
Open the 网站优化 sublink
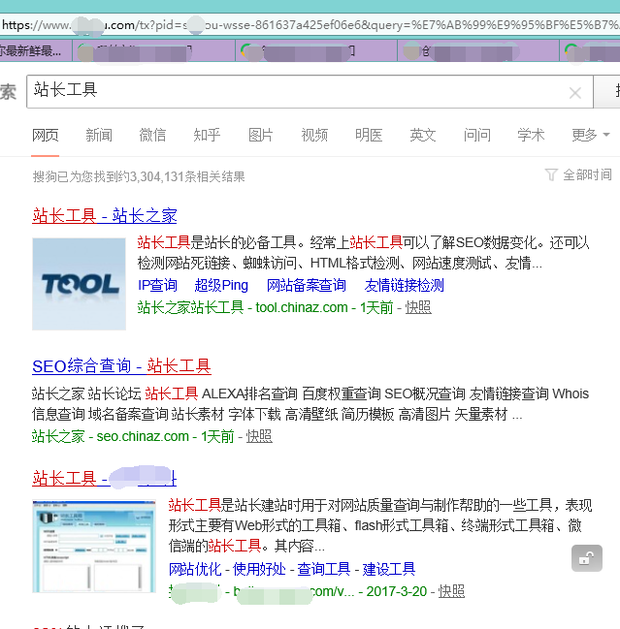pyautogui.click(x=195, y=569)
